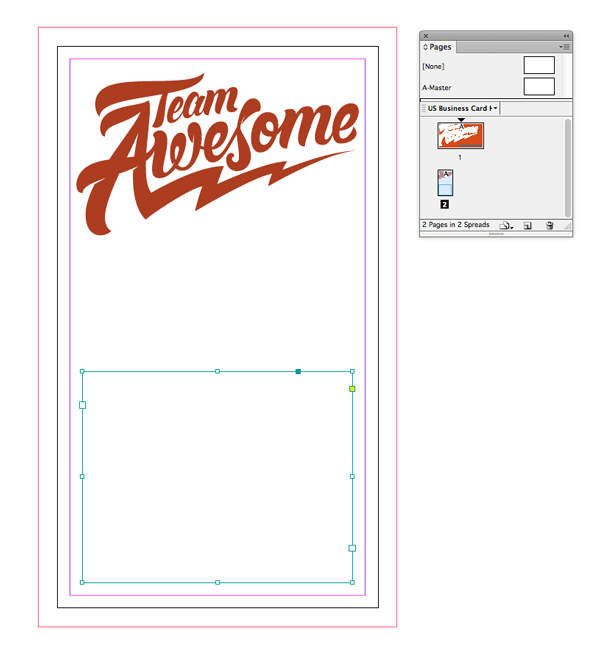Click the text frame in port box
Image resolution: width=600 pixels, height=663 pixels.
pyautogui.click(x=82, y=405)
